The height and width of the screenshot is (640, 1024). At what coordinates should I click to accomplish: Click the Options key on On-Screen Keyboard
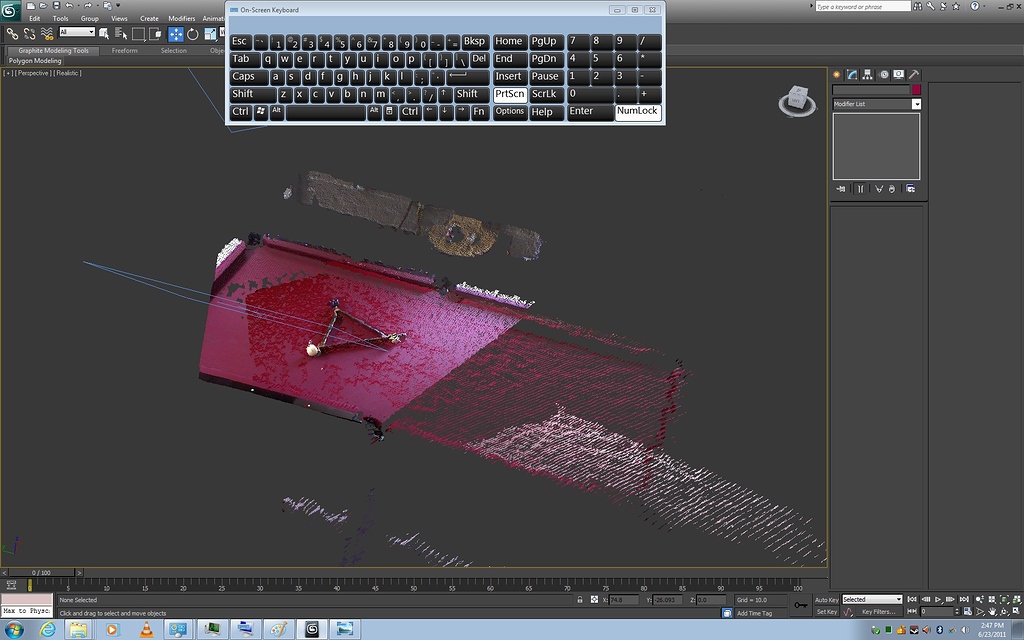pyautogui.click(x=509, y=112)
